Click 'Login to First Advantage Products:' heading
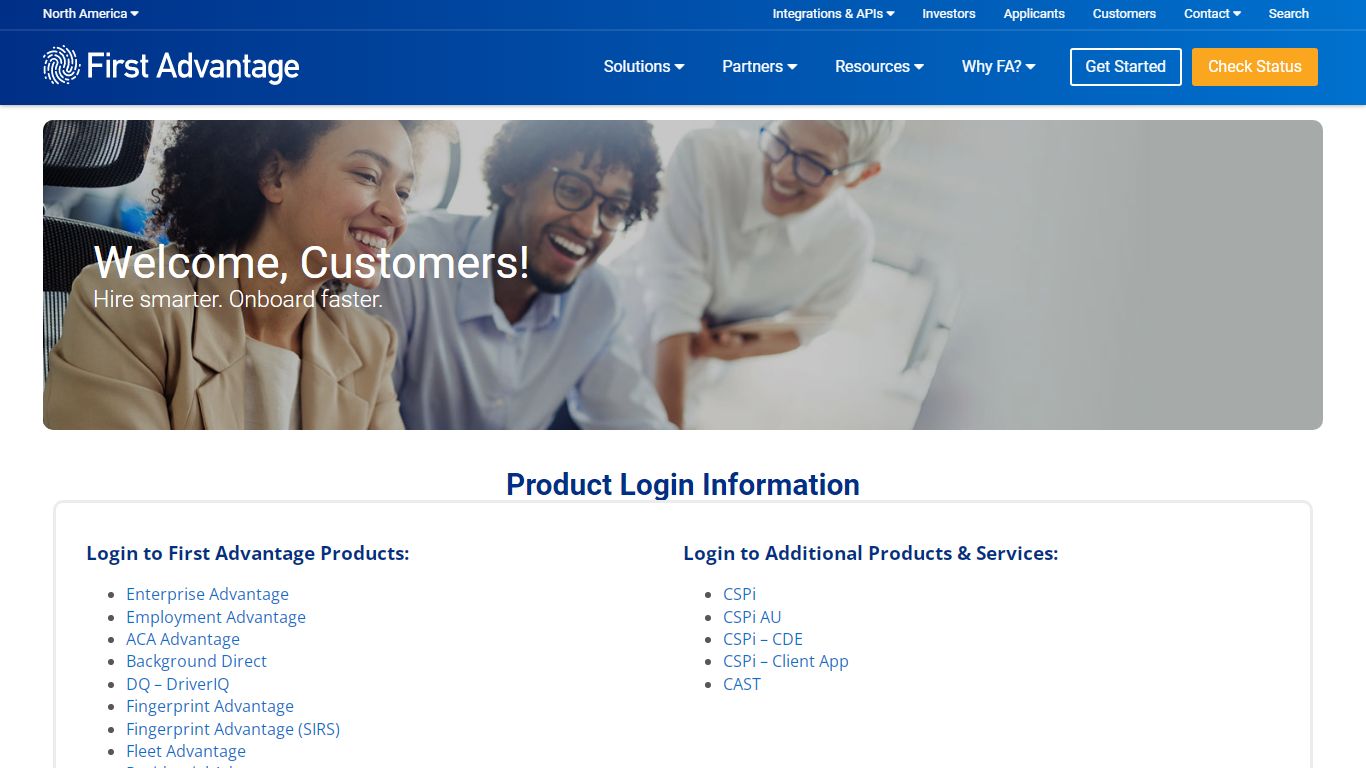 point(248,553)
